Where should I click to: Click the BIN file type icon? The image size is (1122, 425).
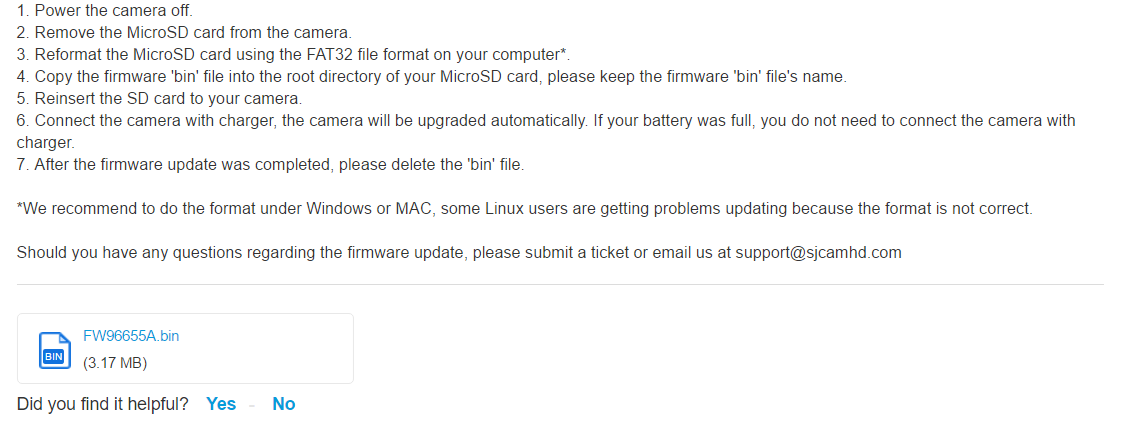click(x=54, y=349)
